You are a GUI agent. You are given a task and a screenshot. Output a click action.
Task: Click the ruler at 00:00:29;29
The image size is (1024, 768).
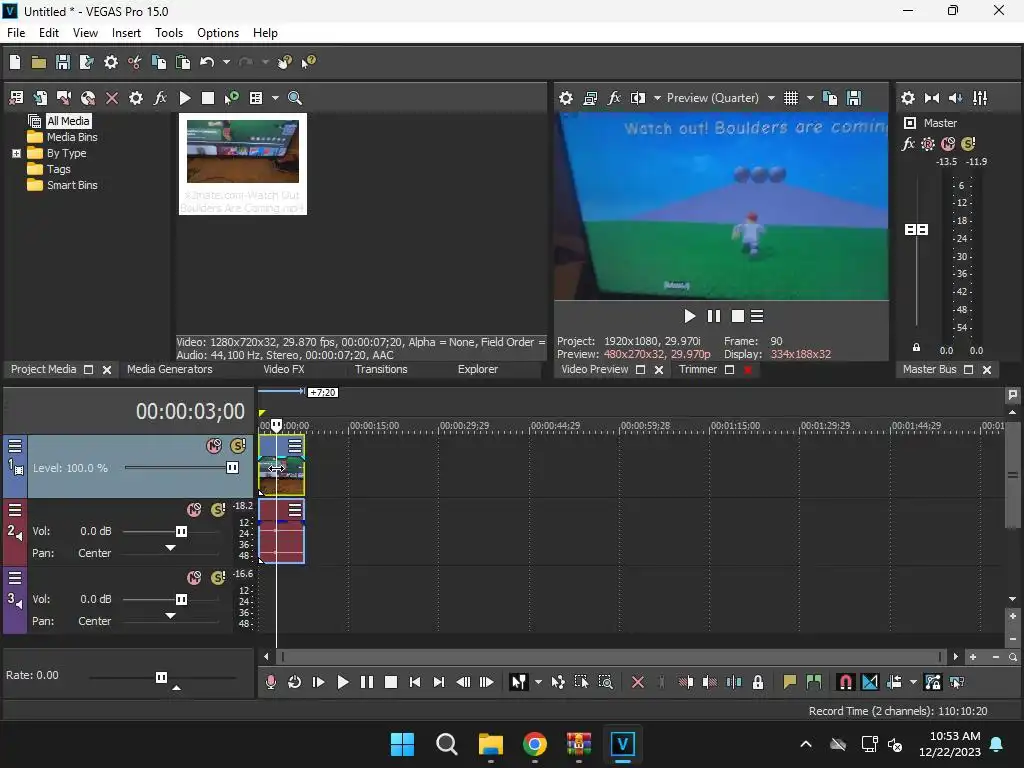coord(464,426)
